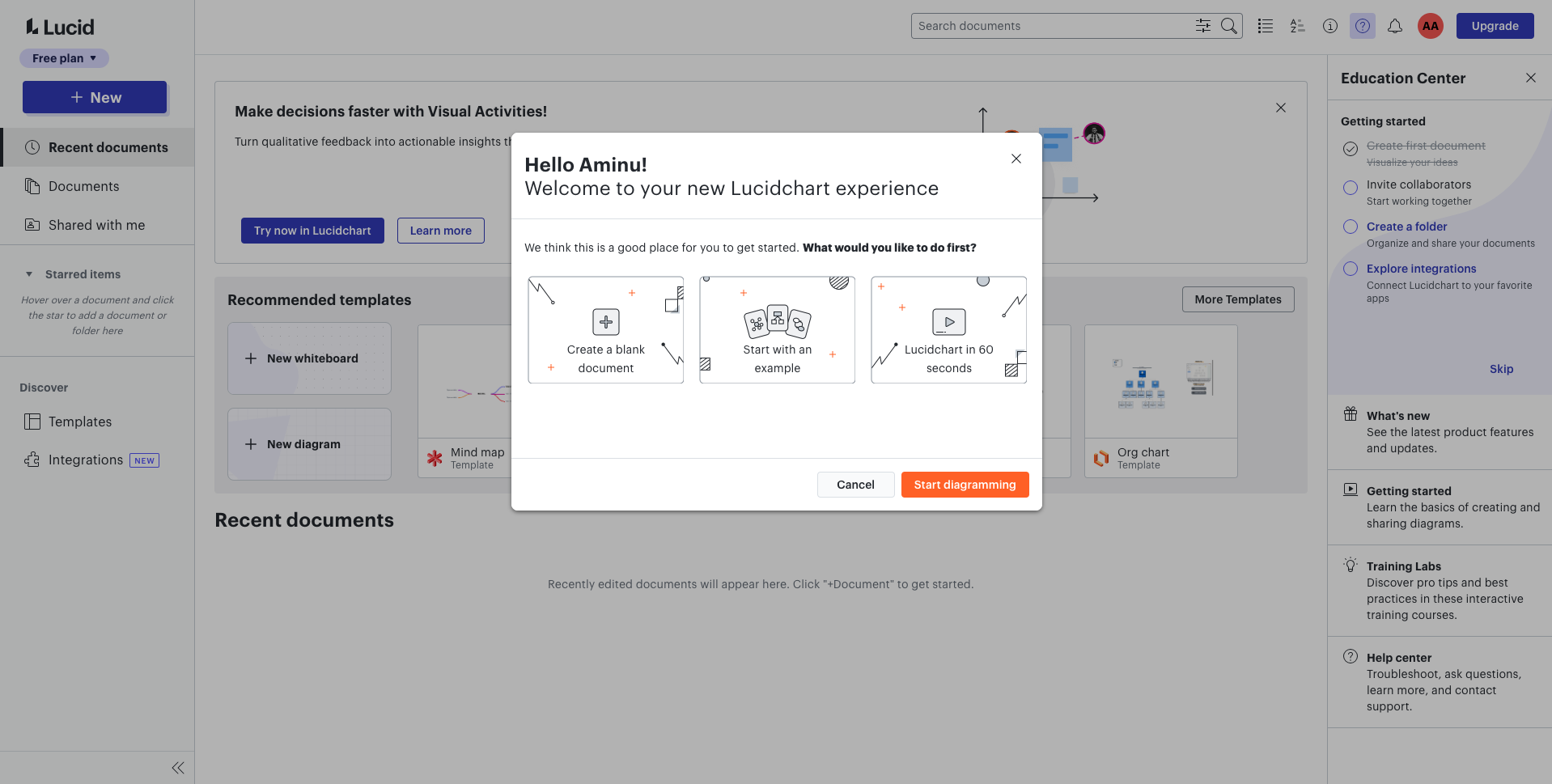Open the sort options icon
The width and height of the screenshot is (1552, 784).
pos(1297,26)
